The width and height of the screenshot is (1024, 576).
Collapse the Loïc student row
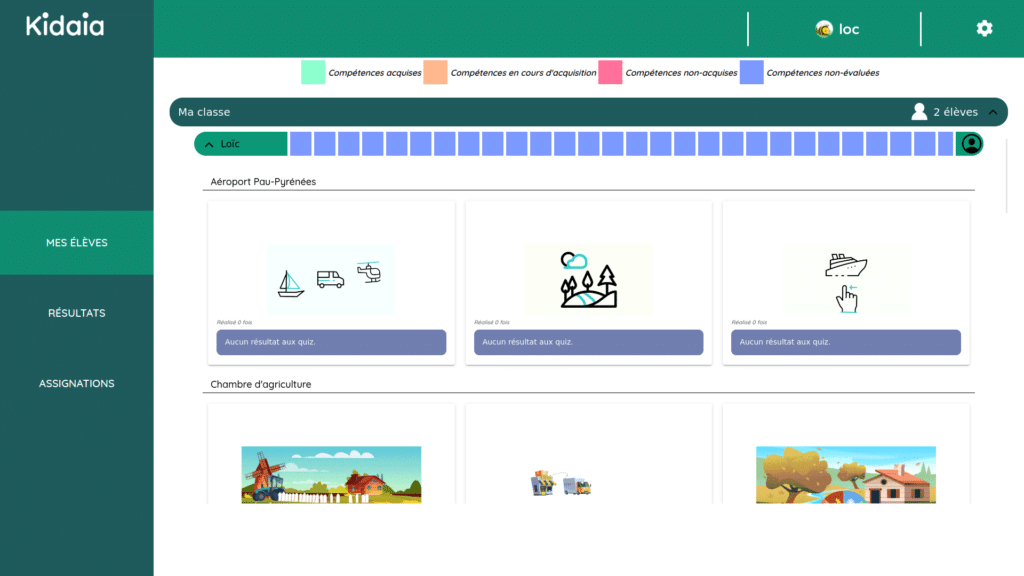209,144
